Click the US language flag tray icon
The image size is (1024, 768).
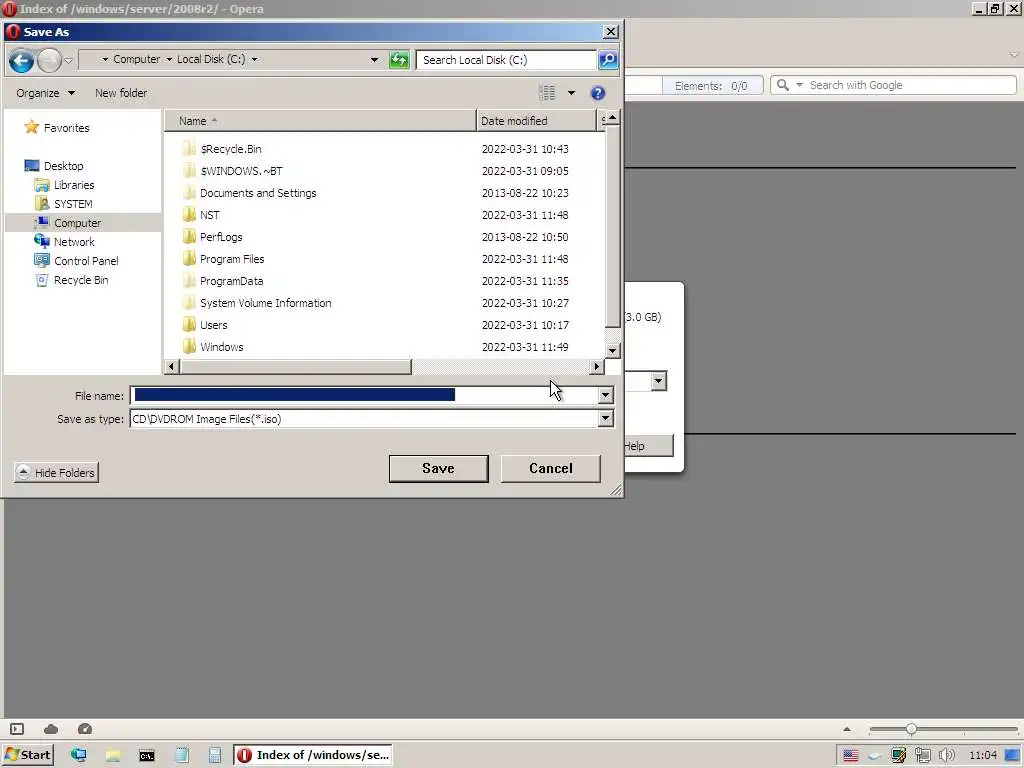pyautogui.click(x=850, y=756)
